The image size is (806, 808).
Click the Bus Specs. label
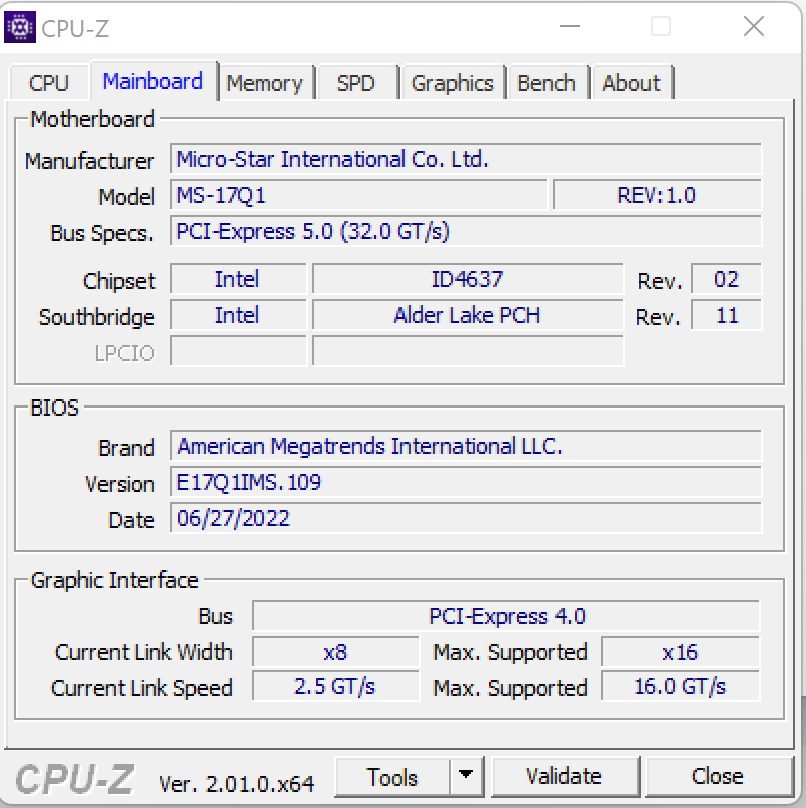(102, 233)
